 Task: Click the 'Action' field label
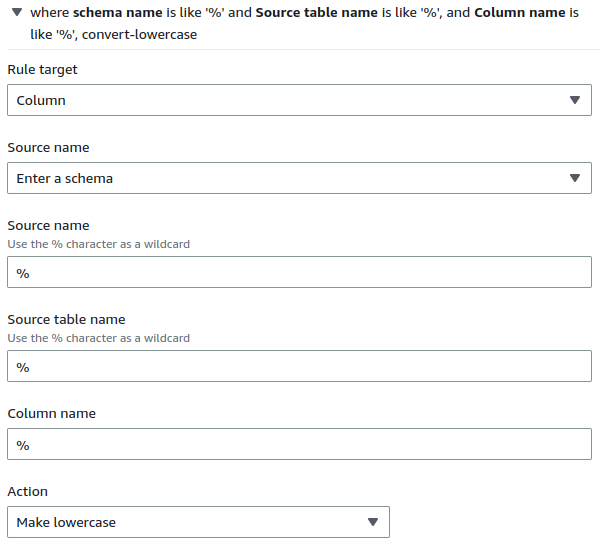(x=27, y=492)
